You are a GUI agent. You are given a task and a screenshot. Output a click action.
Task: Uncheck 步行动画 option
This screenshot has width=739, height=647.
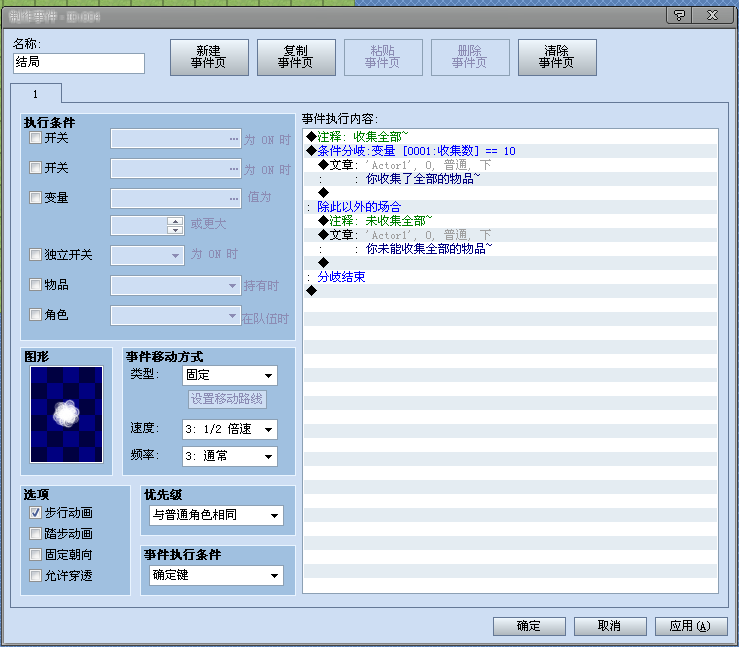[35, 512]
